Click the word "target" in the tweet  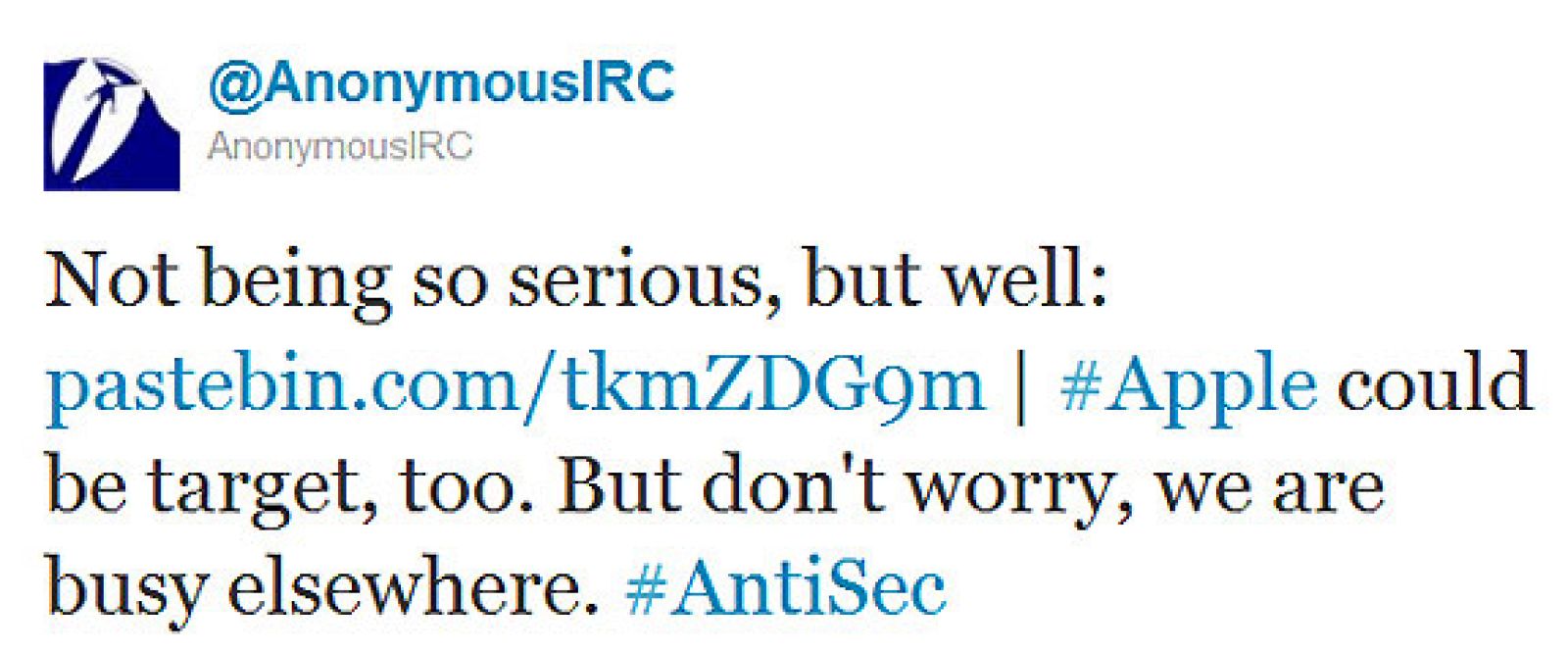click(x=263, y=487)
